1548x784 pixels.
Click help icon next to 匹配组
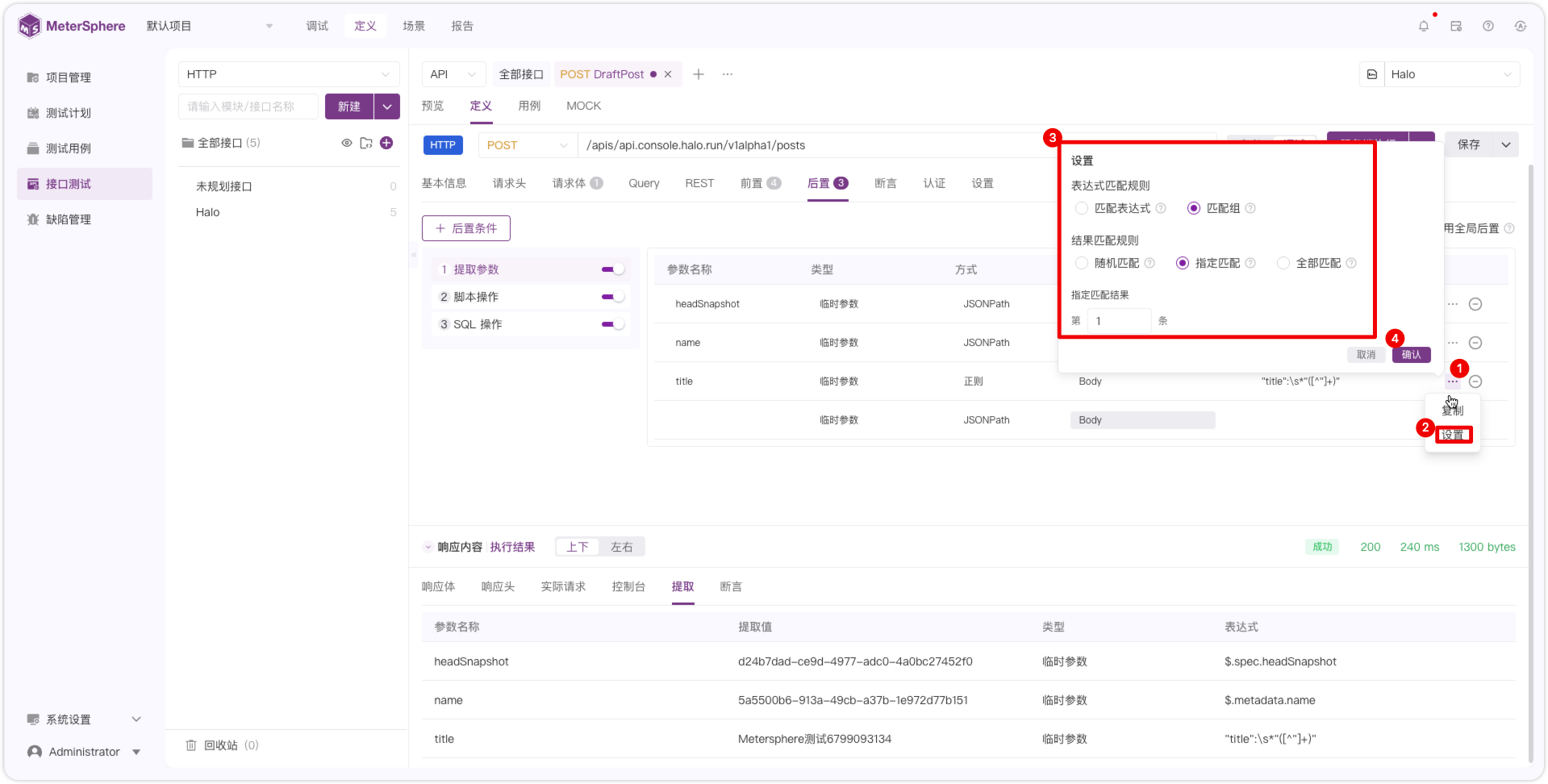pyautogui.click(x=1250, y=208)
